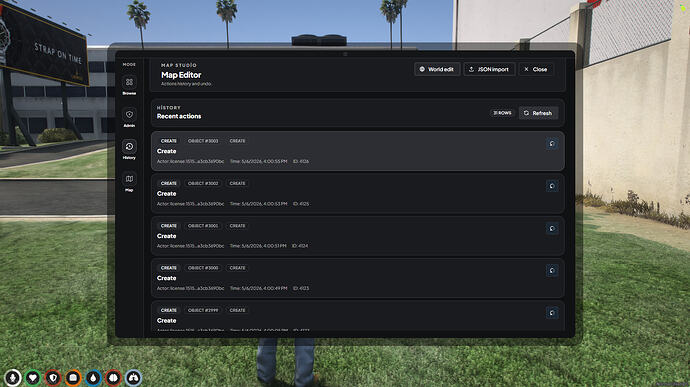Image resolution: width=690 pixels, height=387 pixels.
Task: Refresh the recent actions list
Action: 538,113
